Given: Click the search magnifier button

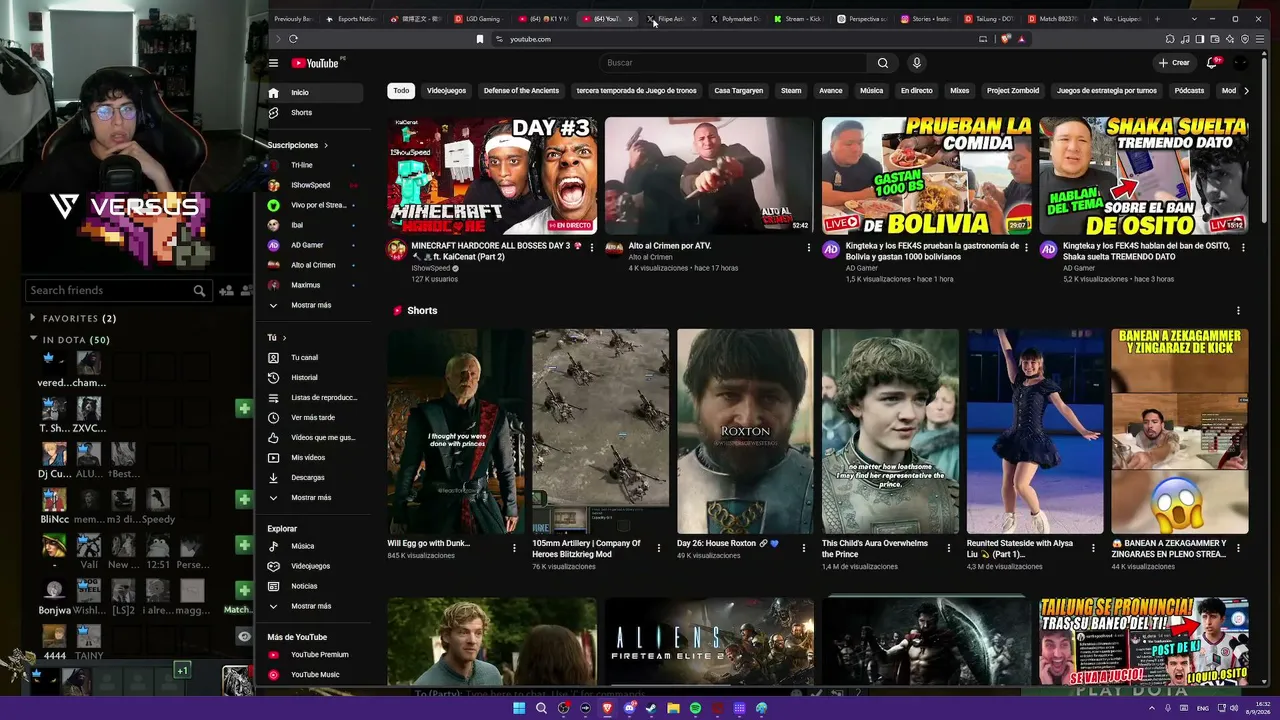Looking at the screenshot, I should tap(883, 63).
